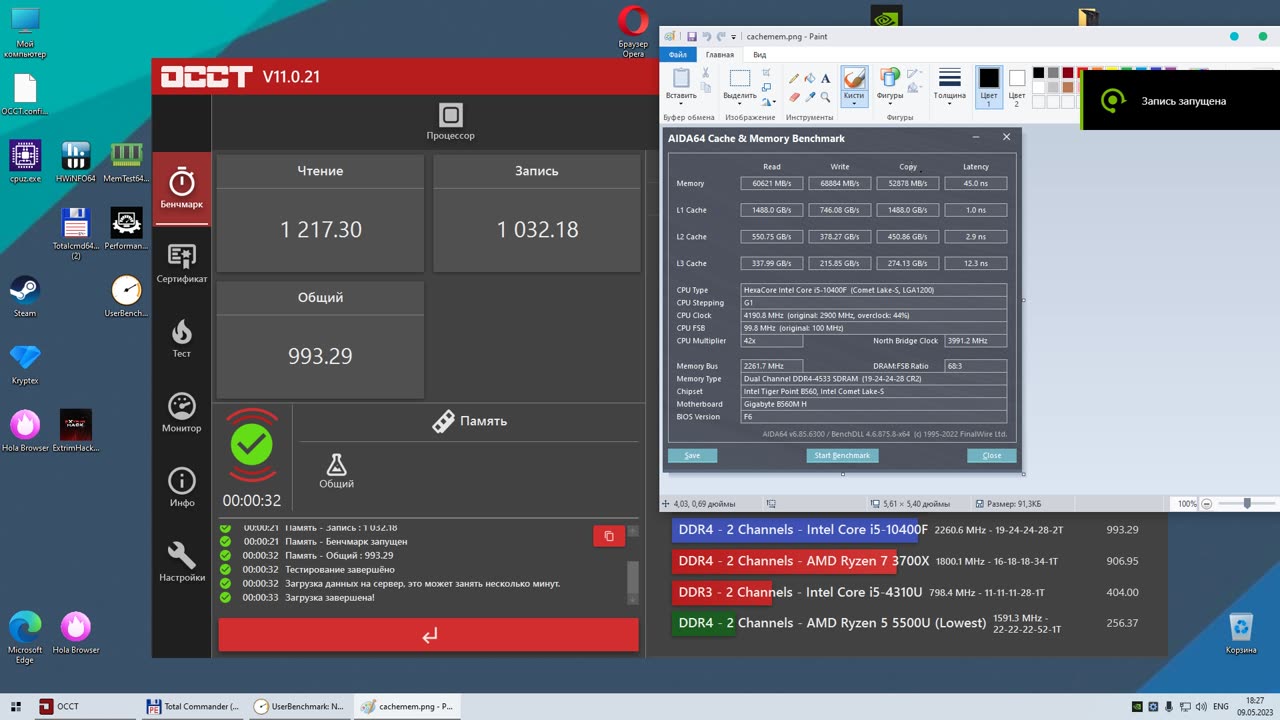Click the selection rectangle Выделить tool
Viewport: 1280px width, 720px height.
740,79
